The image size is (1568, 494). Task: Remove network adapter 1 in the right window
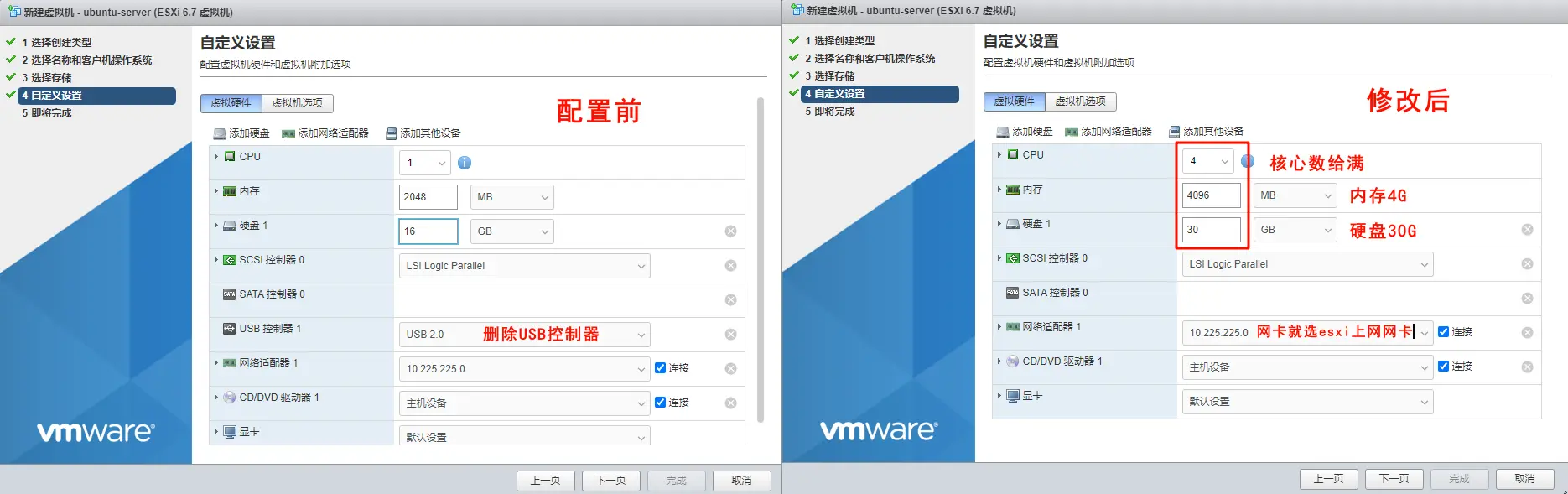coord(1528,333)
